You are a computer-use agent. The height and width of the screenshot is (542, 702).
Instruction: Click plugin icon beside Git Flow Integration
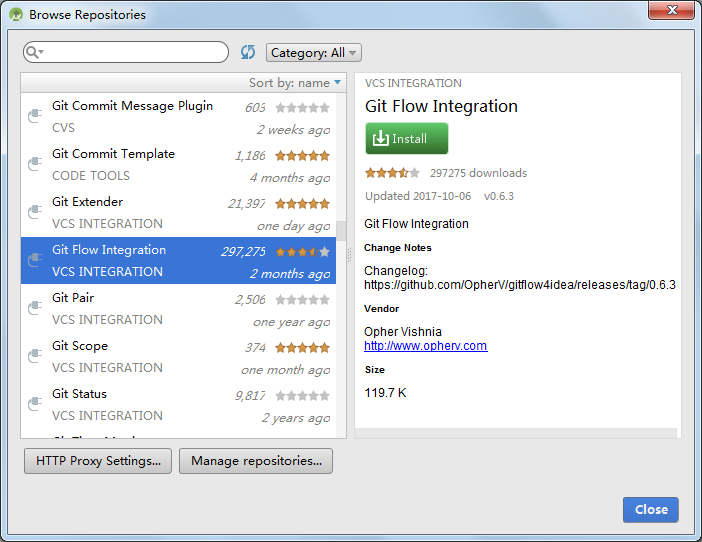click(35, 260)
